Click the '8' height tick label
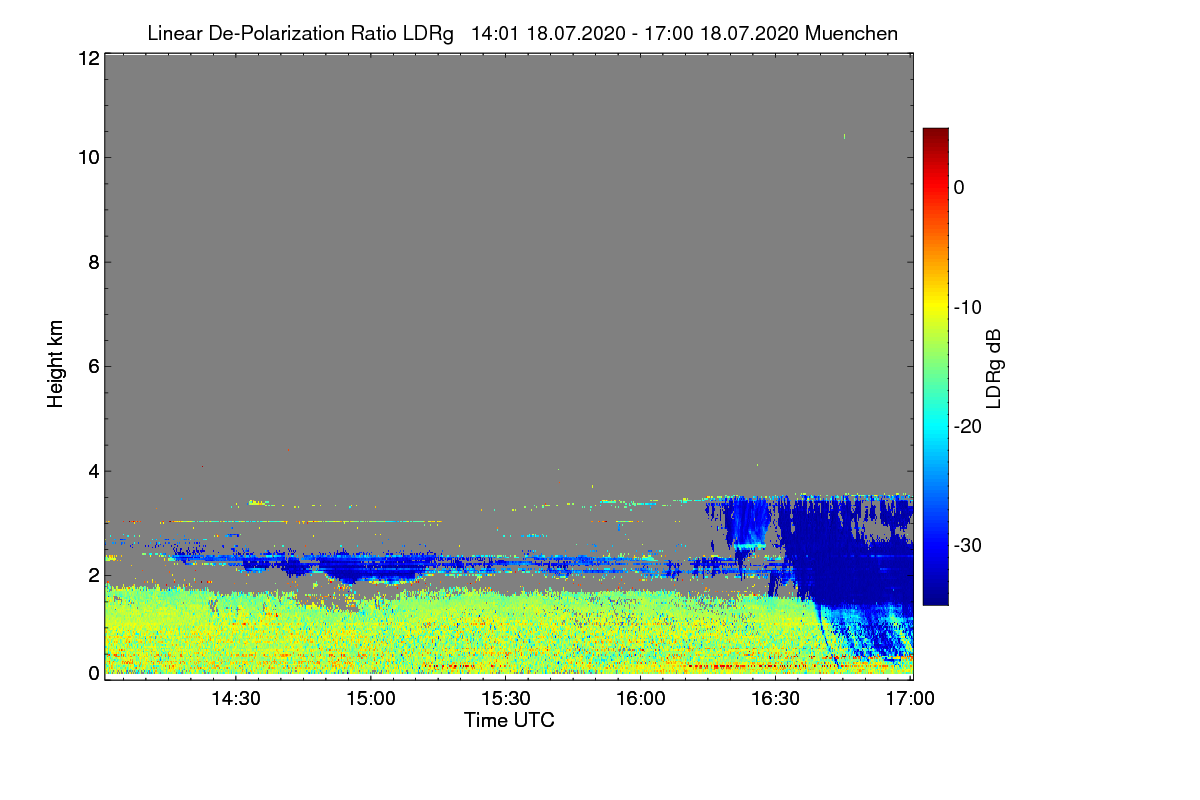This screenshot has height=800, width=1200. [x=93, y=262]
